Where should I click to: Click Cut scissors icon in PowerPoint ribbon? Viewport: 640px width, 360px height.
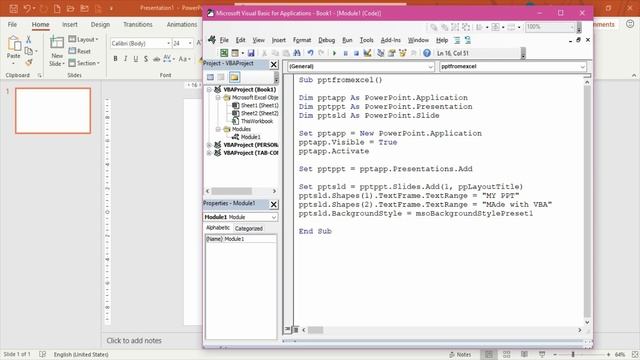point(29,40)
